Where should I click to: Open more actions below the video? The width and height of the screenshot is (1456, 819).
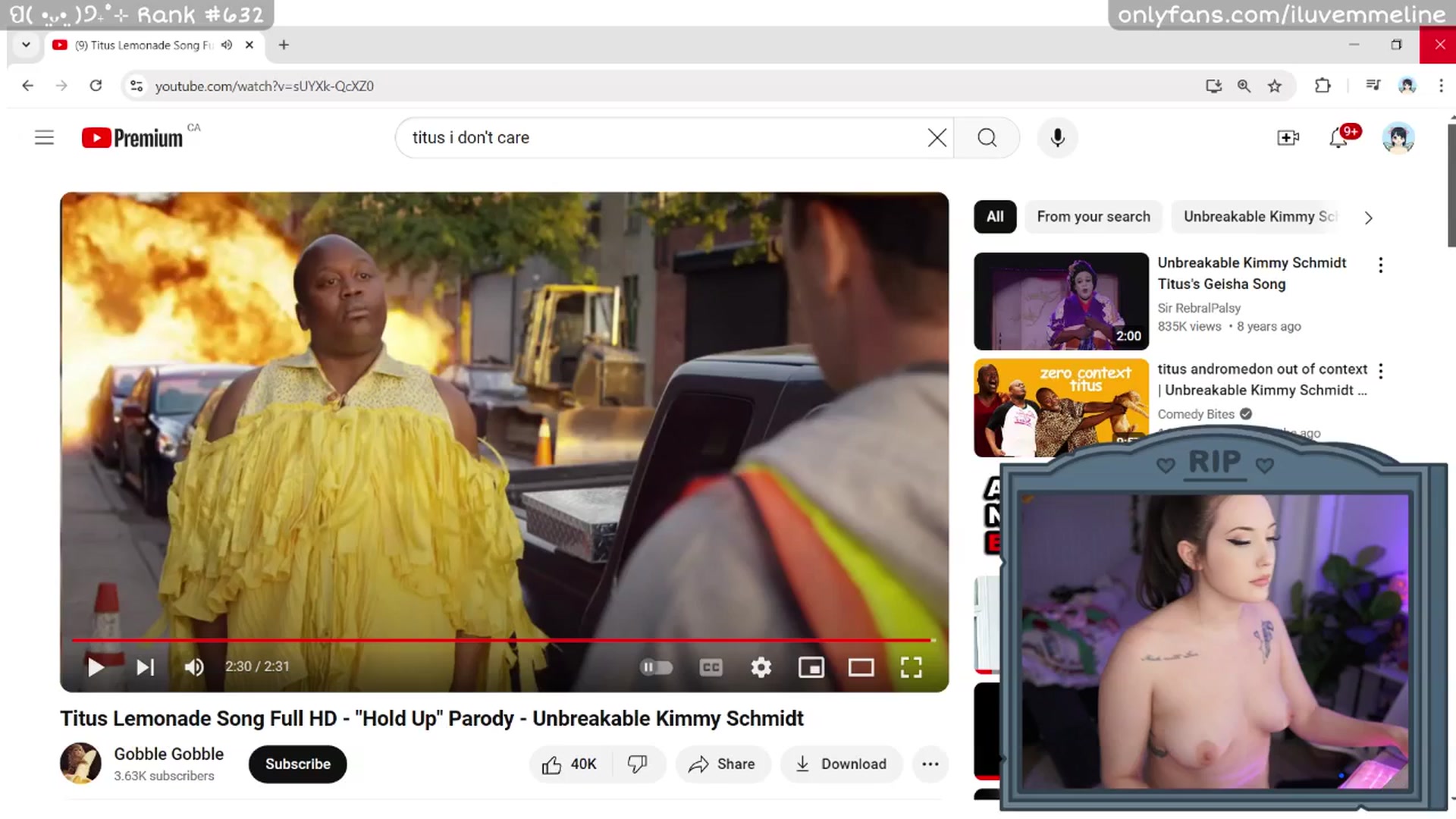coord(930,764)
